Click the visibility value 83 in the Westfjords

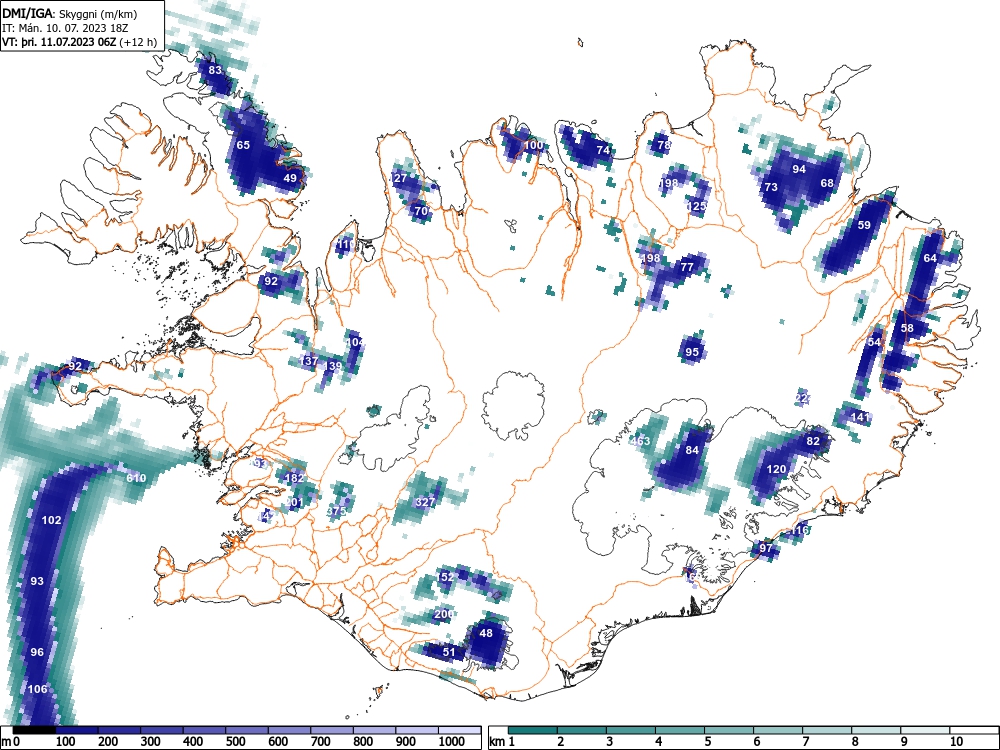click(216, 70)
